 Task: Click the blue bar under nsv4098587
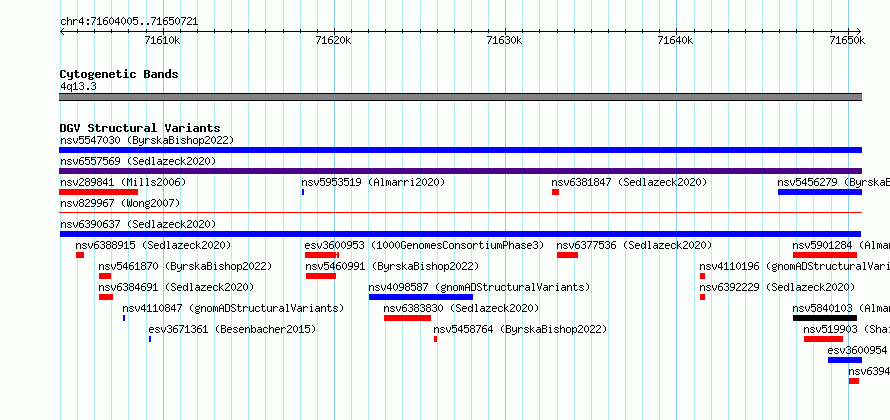coord(421,297)
